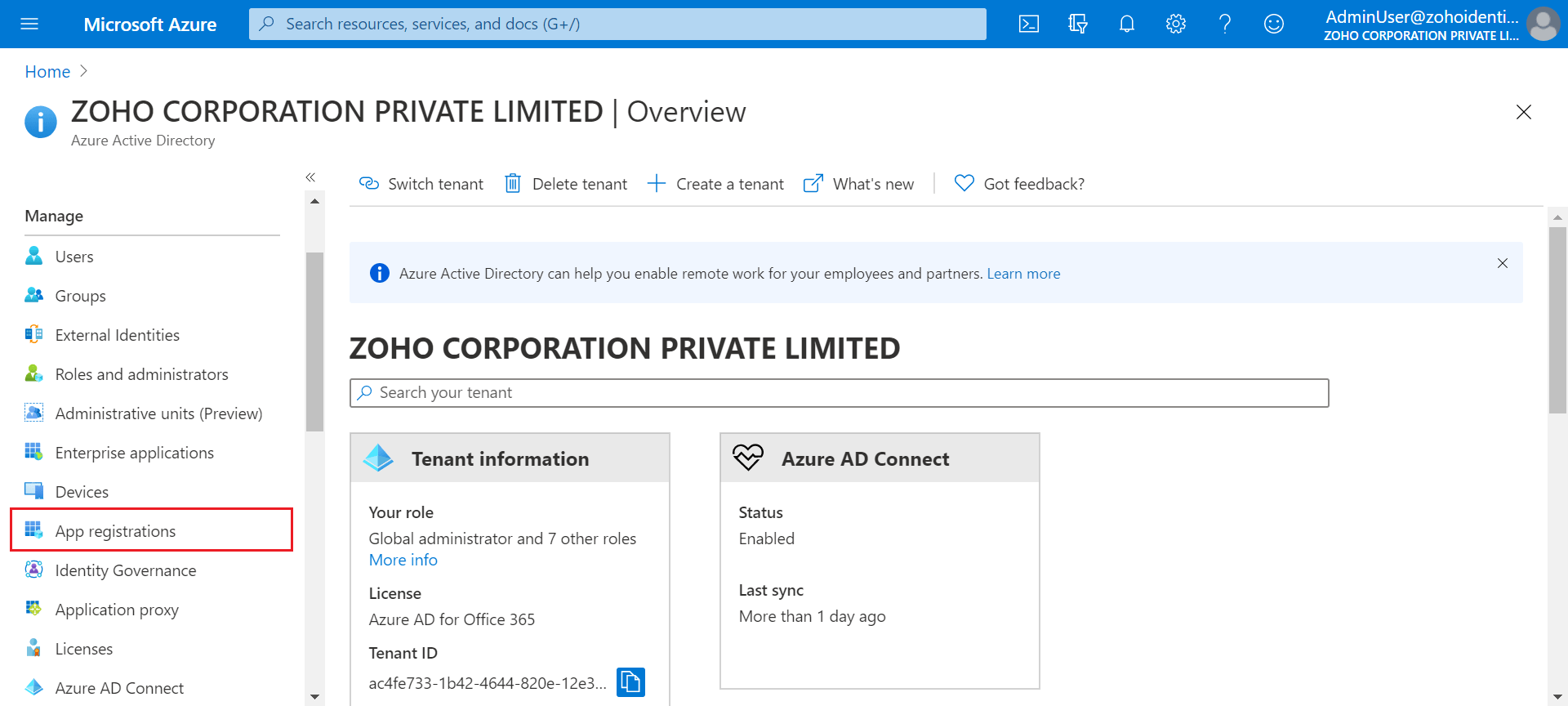Go to the Home breadcrumb
1568x706 pixels.
tap(47, 72)
